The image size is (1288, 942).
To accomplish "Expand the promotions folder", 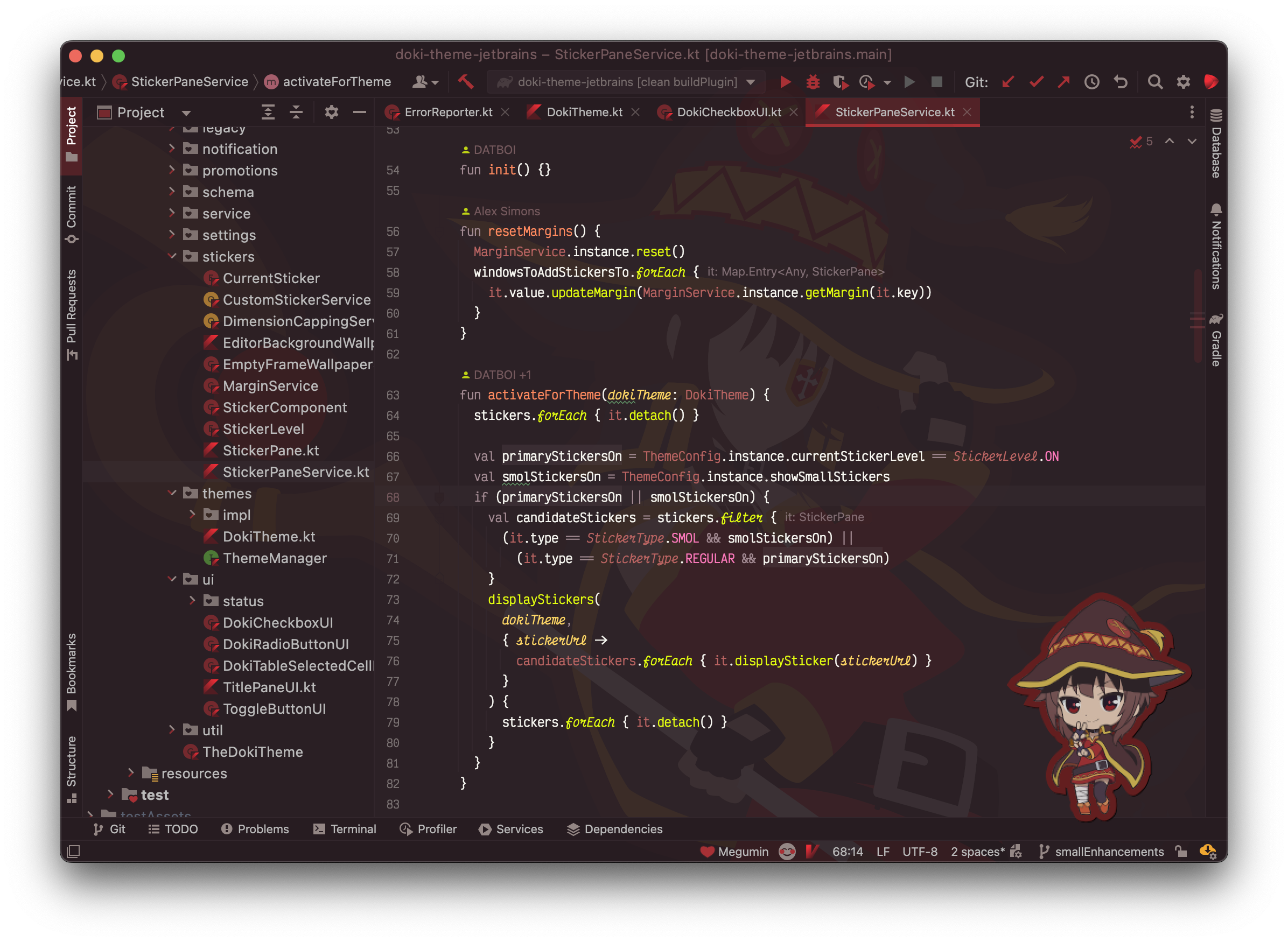I will [172, 170].
